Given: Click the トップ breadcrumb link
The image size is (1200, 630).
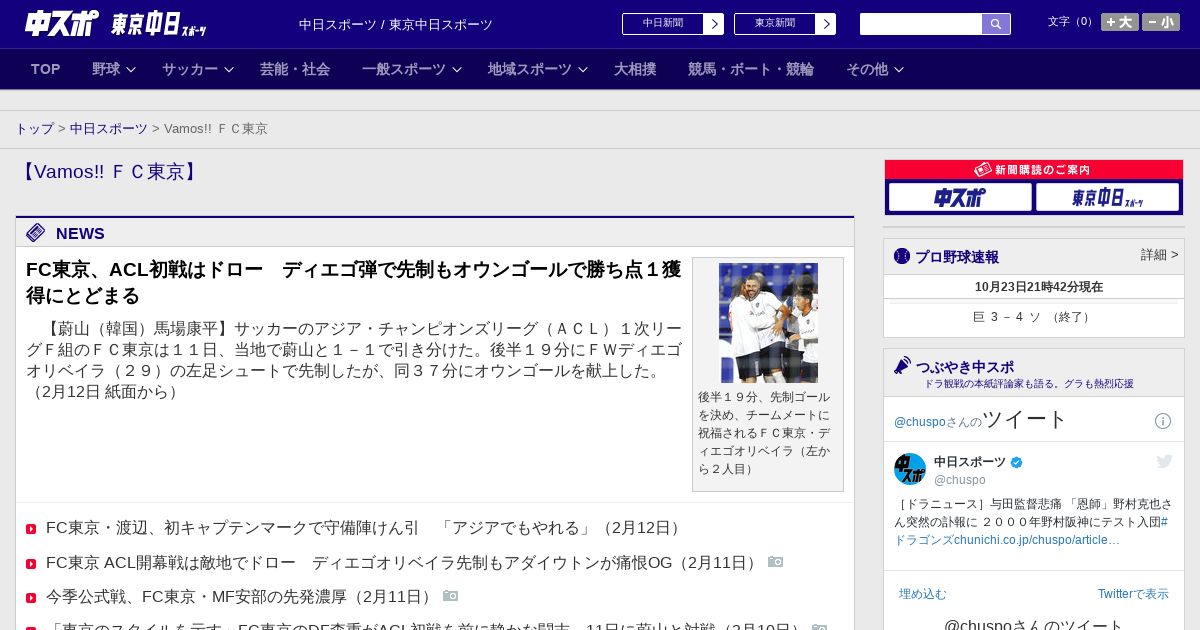Looking at the screenshot, I should click(x=35, y=129).
